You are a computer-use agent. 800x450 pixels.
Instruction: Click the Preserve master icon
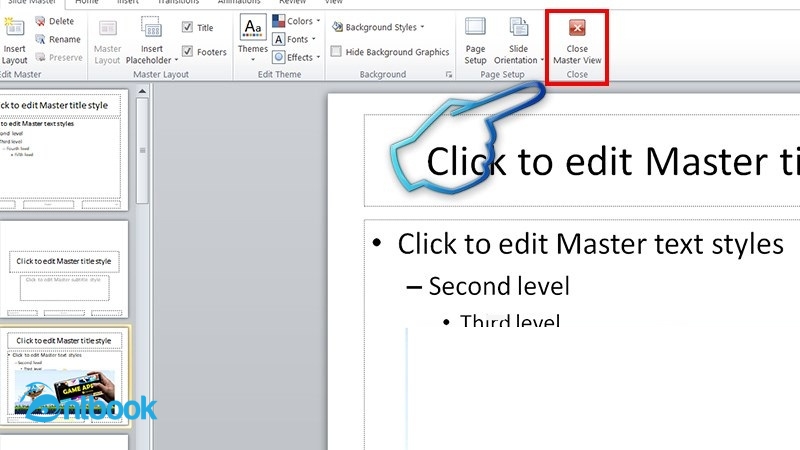click(40, 57)
